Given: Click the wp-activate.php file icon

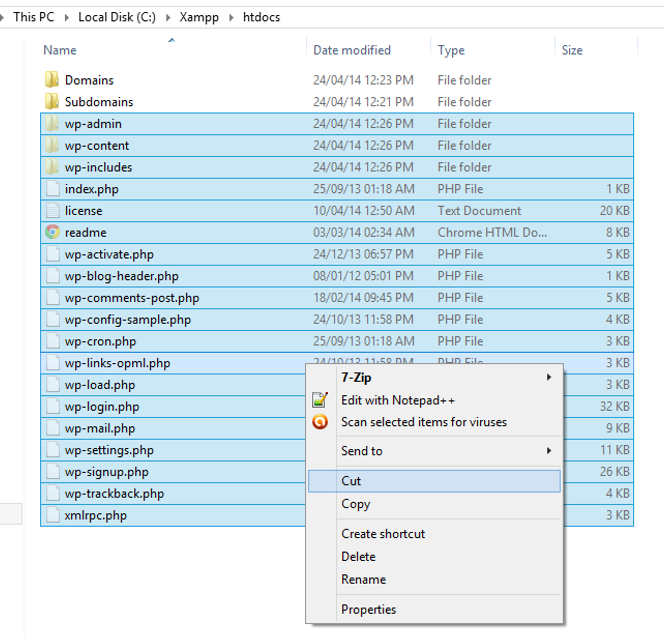Looking at the screenshot, I should tap(53, 254).
